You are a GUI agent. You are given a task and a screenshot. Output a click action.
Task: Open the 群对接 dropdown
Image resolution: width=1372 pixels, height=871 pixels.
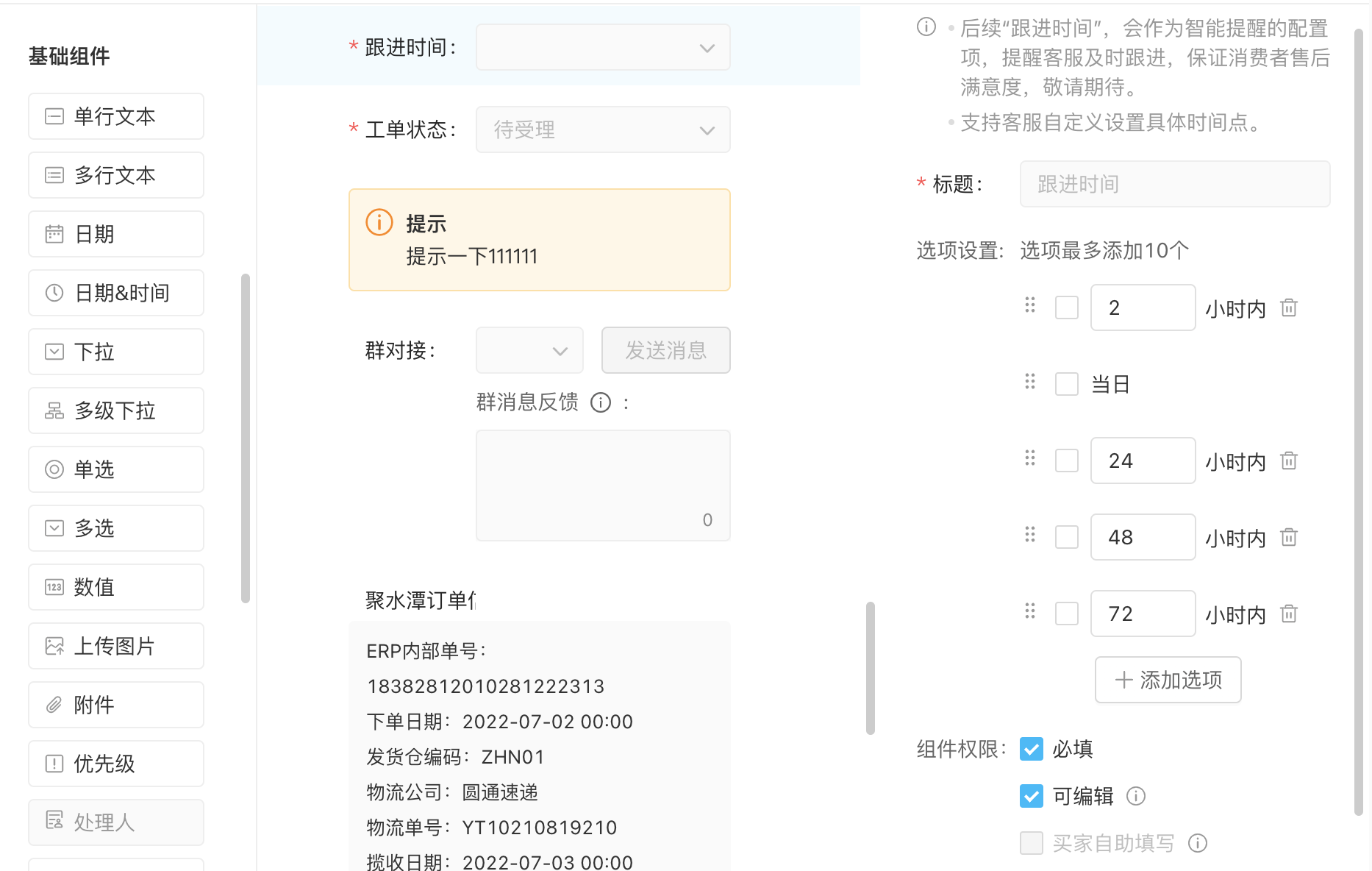click(529, 350)
